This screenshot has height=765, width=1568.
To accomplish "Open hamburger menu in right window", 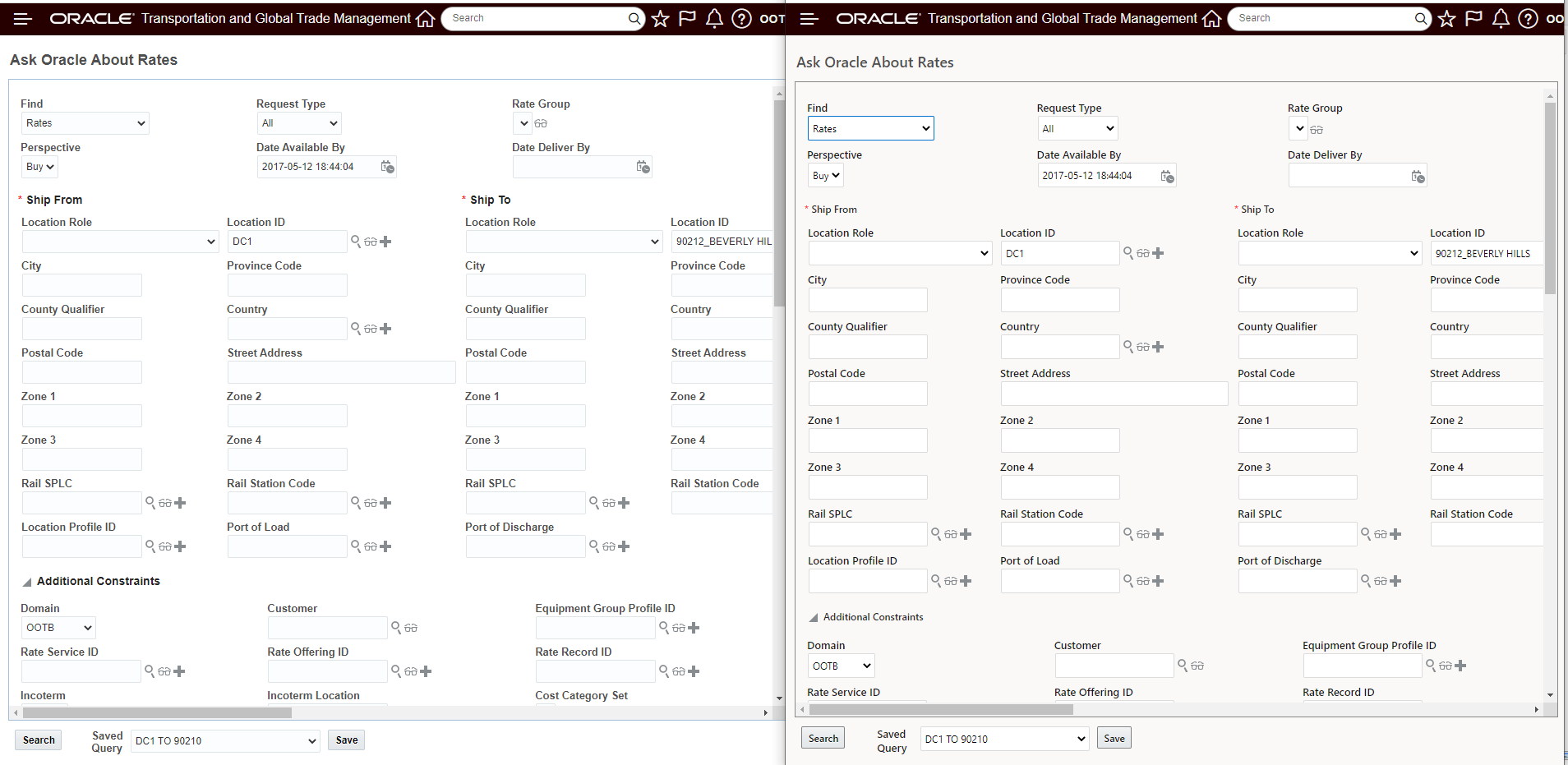I will coord(809,18).
